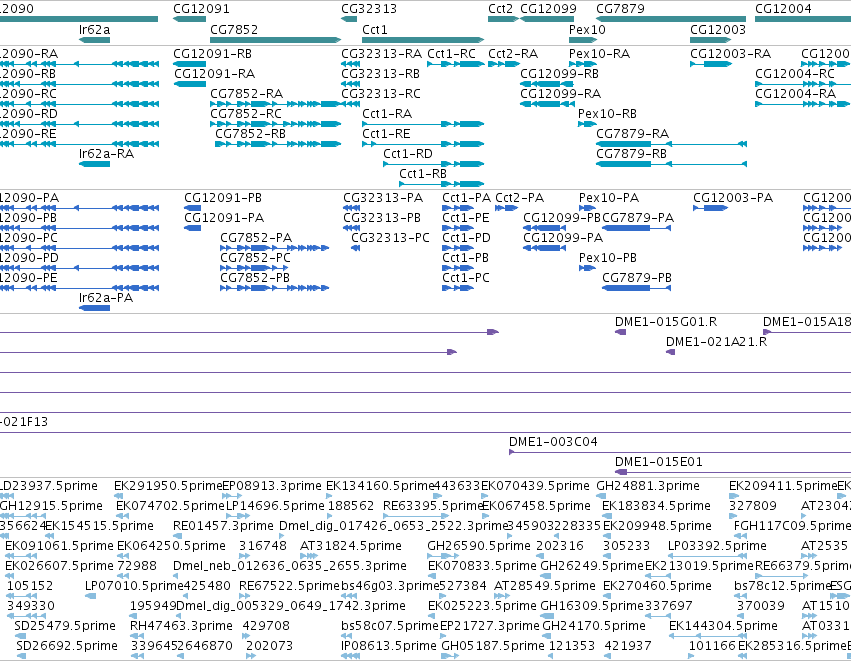Viewport: 851px width, 661px height.
Task: Select EST RE63395.5prime
Action: [x=414, y=516]
